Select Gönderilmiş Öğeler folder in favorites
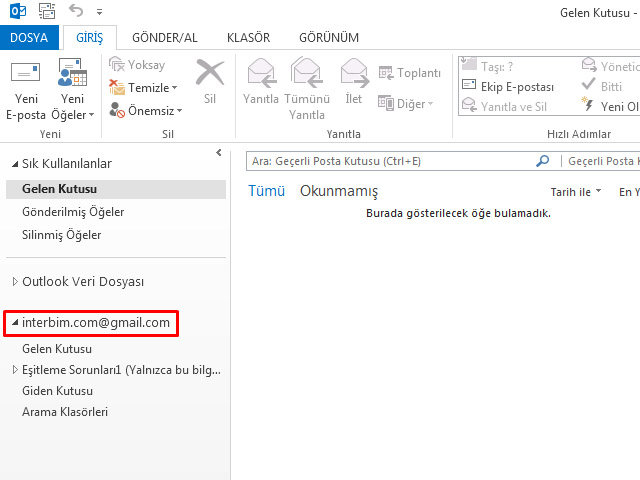Screen dimensions: 640x480 coord(73,212)
